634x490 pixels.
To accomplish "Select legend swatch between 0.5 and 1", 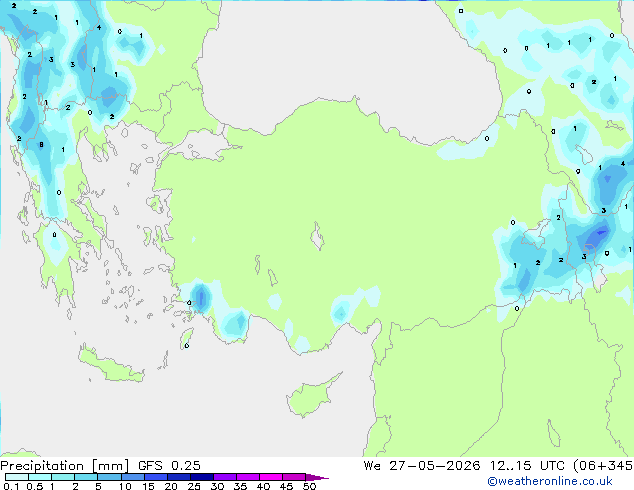I will coord(40,477).
